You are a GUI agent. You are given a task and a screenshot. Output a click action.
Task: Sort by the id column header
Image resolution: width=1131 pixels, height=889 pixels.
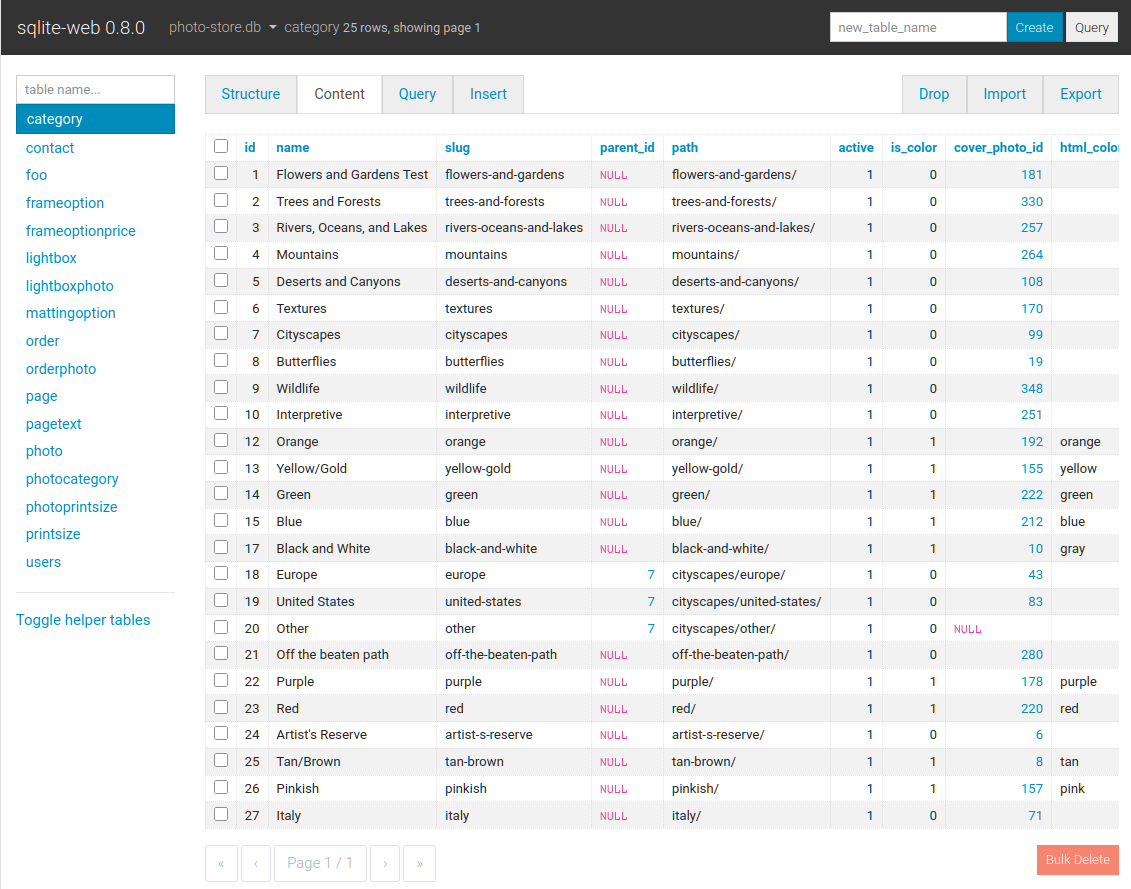tap(250, 147)
